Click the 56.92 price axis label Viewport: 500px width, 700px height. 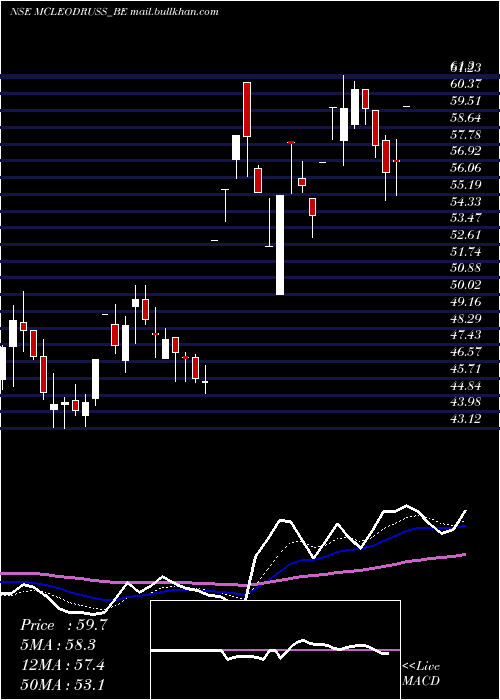pyautogui.click(x=465, y=151)
